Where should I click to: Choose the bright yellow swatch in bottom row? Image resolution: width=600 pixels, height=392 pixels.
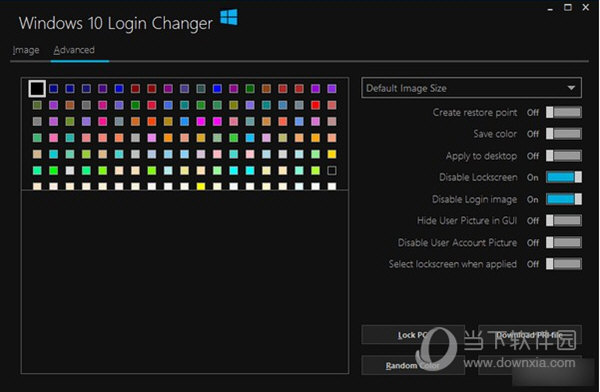pyautogui.click(x=201, y=186)
